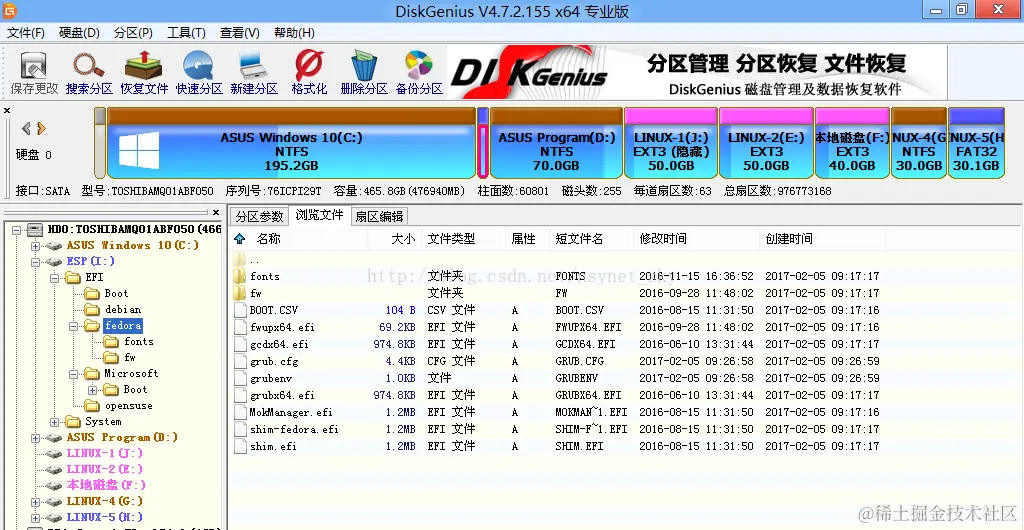This screenshot has height=530, width=1024.
Task: Switch to 分区参数 tab
Action: tap(259, 217)
